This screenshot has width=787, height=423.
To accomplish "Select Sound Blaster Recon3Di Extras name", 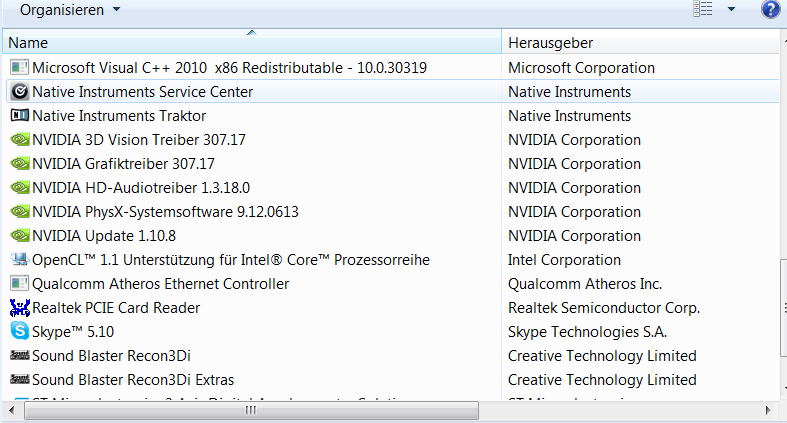I will click(133, 380).
